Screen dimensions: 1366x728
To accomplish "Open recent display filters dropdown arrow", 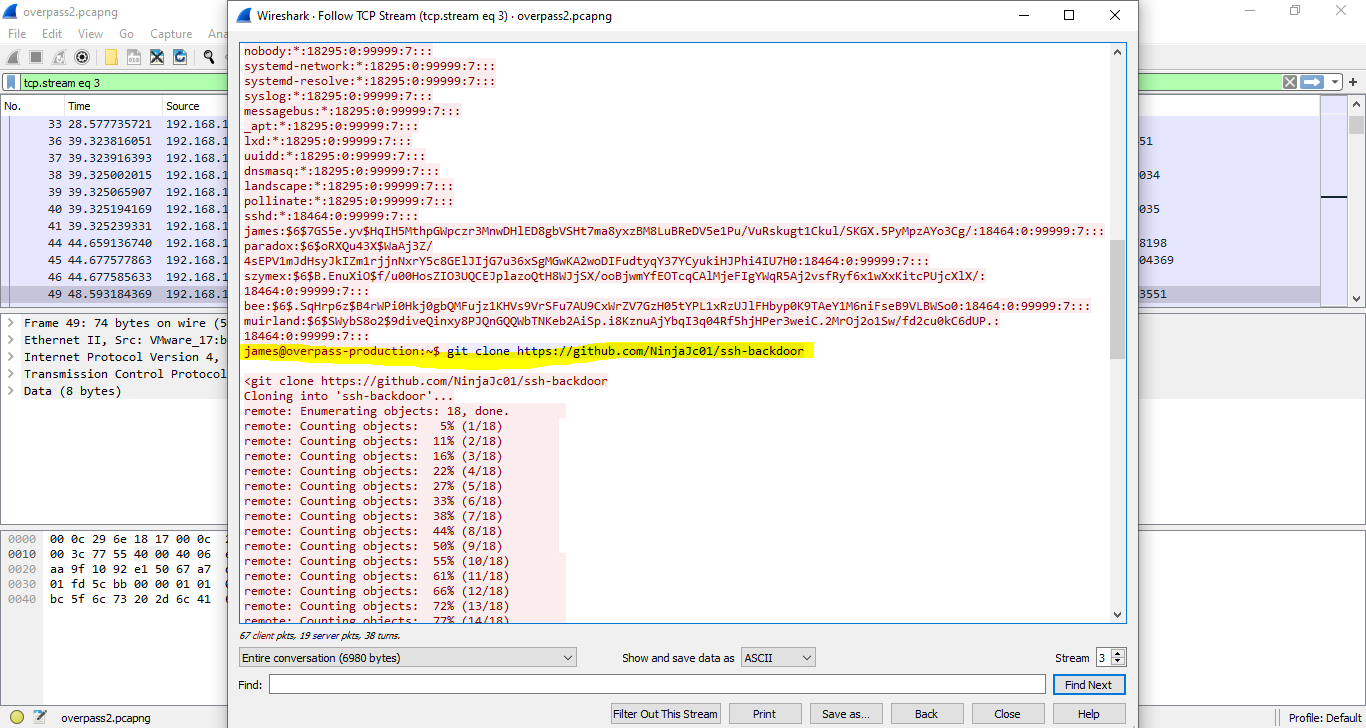I will coord(1334,82).
